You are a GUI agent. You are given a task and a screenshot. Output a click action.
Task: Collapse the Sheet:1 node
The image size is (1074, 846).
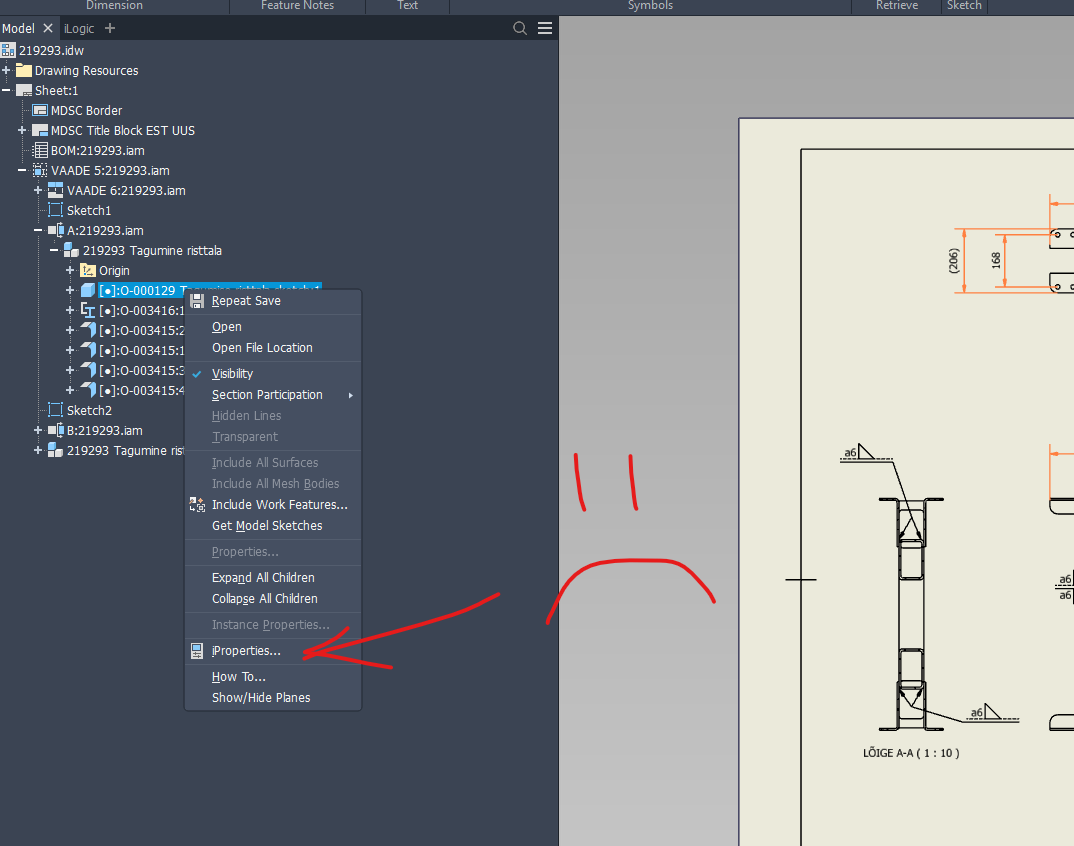(x=8, y=90)
